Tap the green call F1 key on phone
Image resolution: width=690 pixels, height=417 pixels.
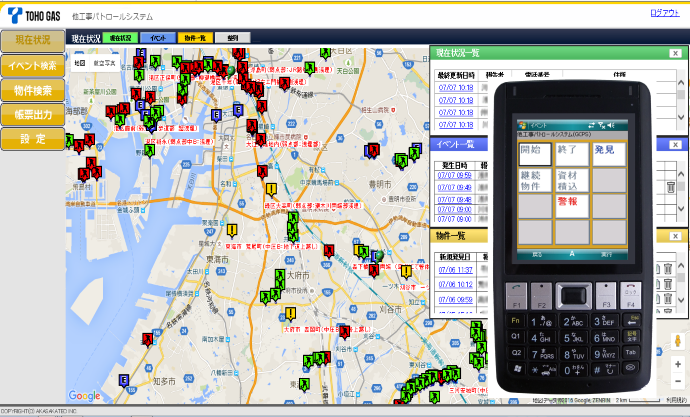point(516,295)
